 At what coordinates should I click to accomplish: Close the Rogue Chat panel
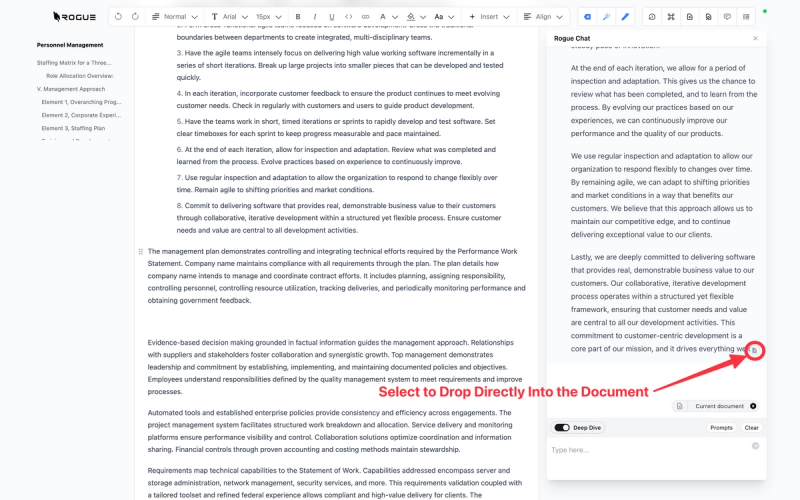point(756,38)
